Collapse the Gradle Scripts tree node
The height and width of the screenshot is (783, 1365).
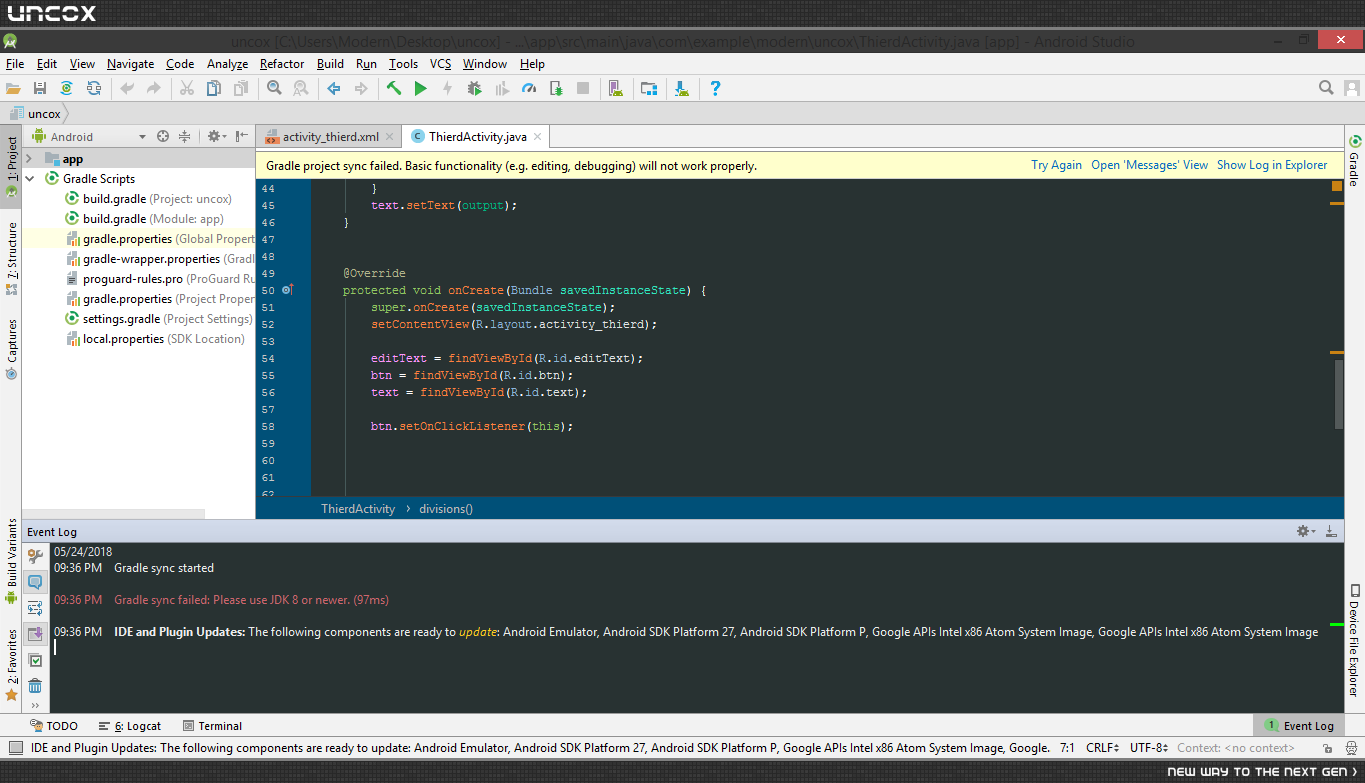(29, 179)
